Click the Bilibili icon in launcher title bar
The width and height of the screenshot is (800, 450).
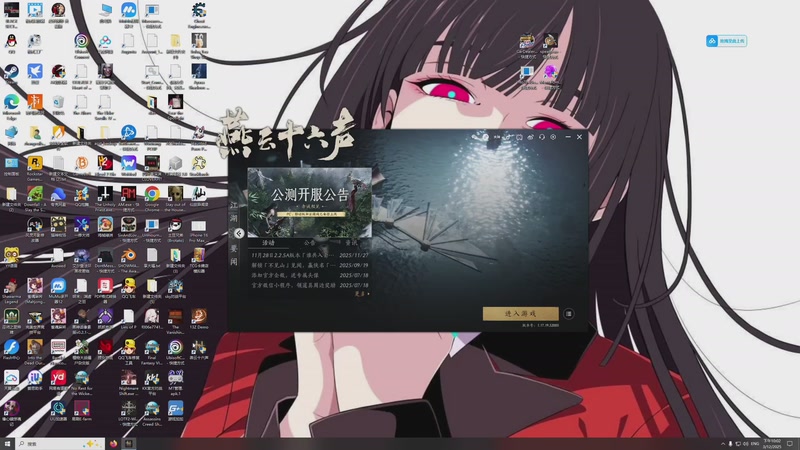tap(519, 137)
